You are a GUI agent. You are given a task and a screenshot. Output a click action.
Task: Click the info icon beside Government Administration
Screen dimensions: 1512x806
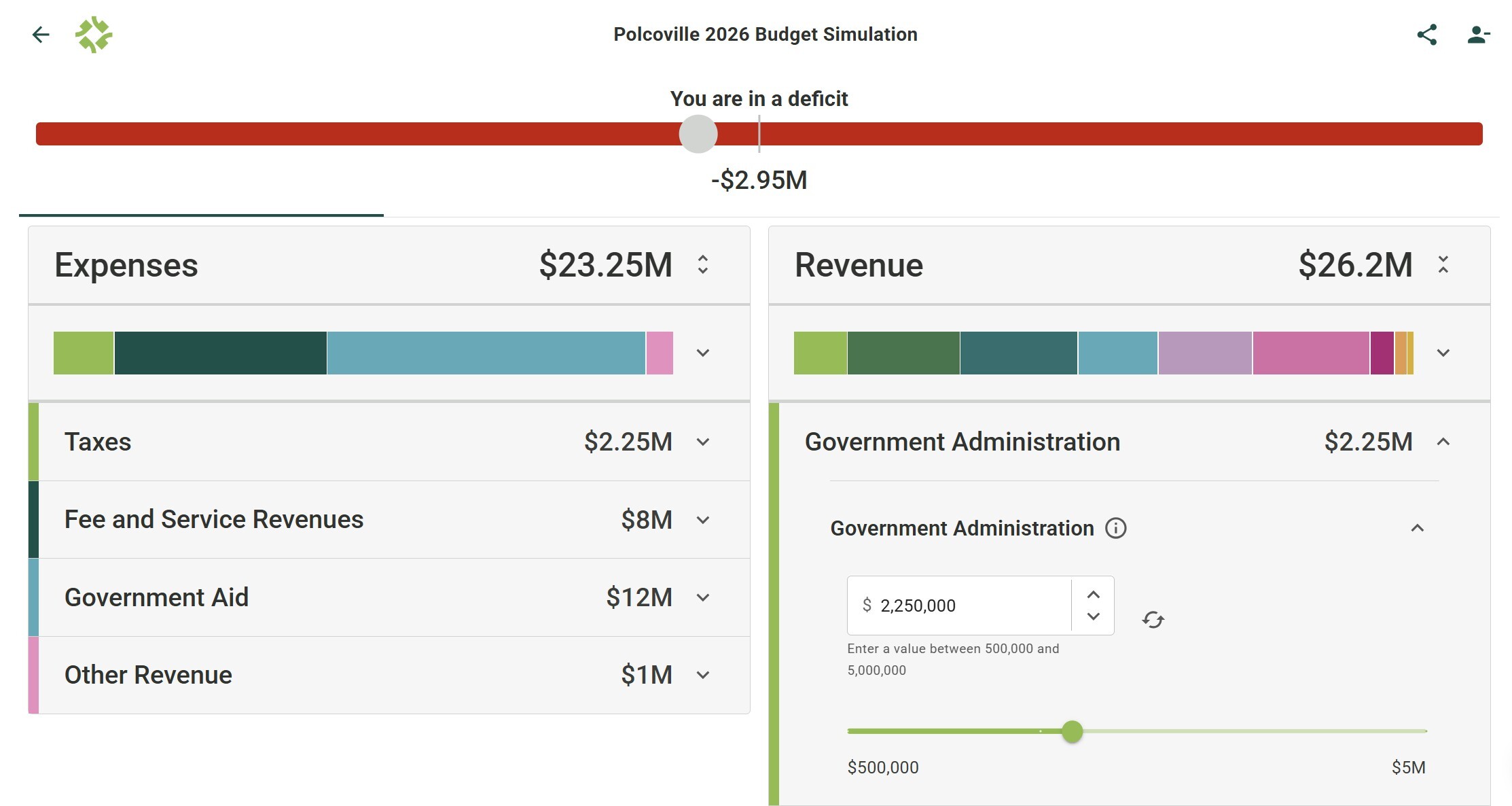[1115, 528]
